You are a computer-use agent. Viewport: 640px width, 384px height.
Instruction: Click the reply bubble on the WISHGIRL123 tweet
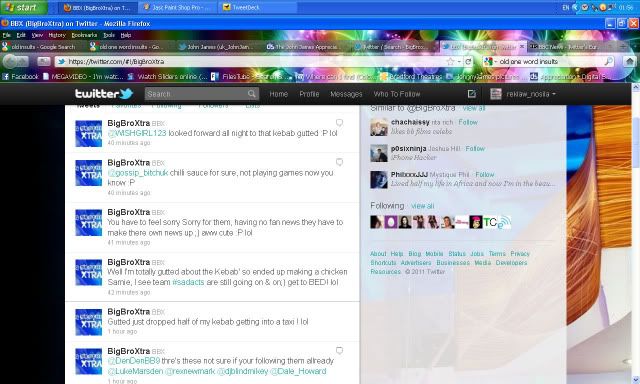(339, 122)
